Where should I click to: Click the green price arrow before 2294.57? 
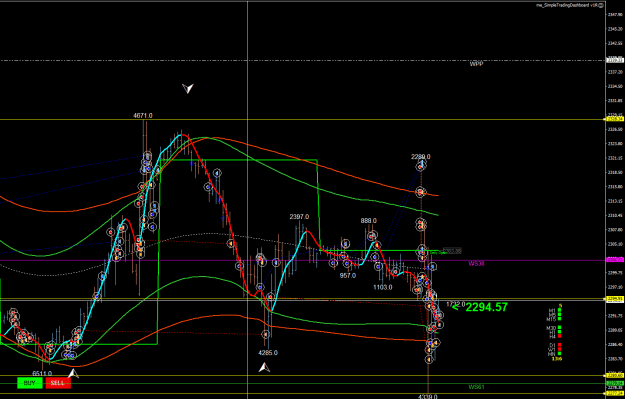click(456, 307)
